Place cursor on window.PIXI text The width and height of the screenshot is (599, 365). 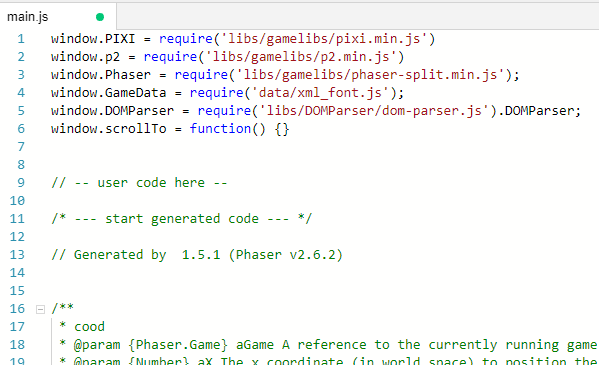93,39
